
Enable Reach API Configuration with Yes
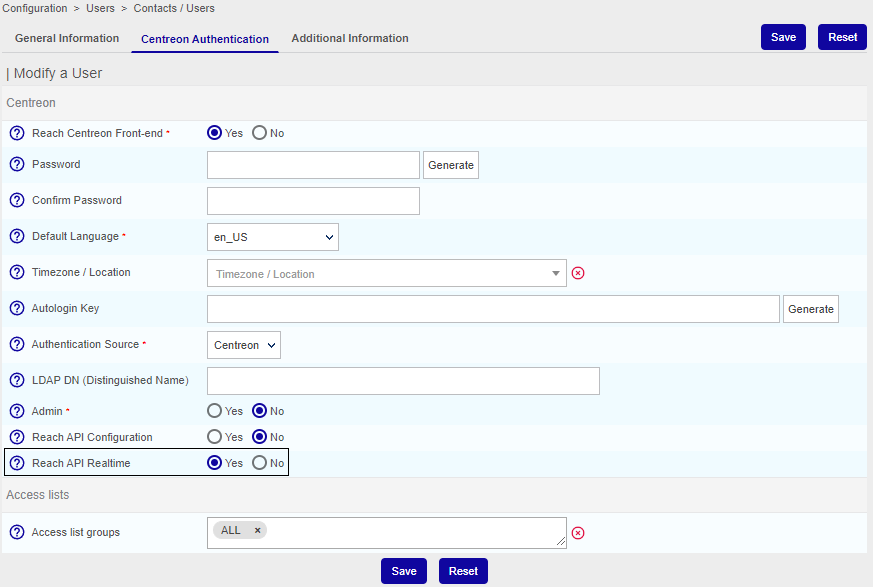214,437
